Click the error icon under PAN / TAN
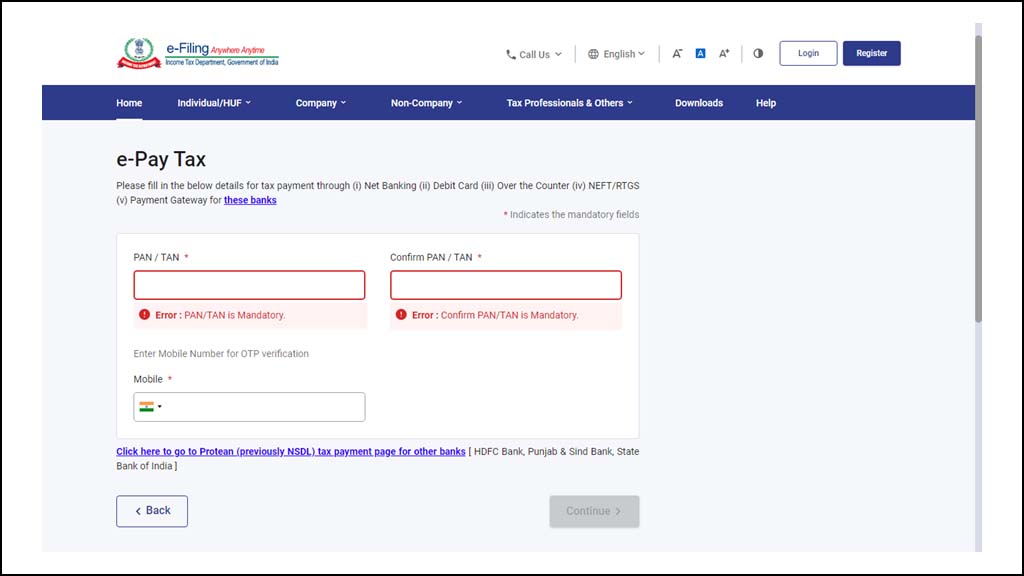The image size is (1024, 576). [x=144, y=315]
